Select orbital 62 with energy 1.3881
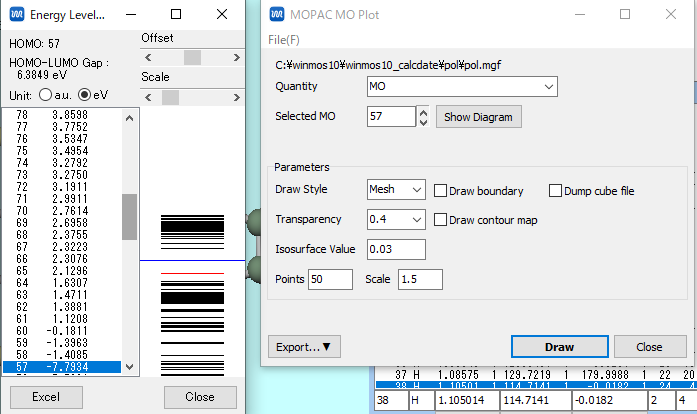 pyautogui.click(x=62, y=307)
